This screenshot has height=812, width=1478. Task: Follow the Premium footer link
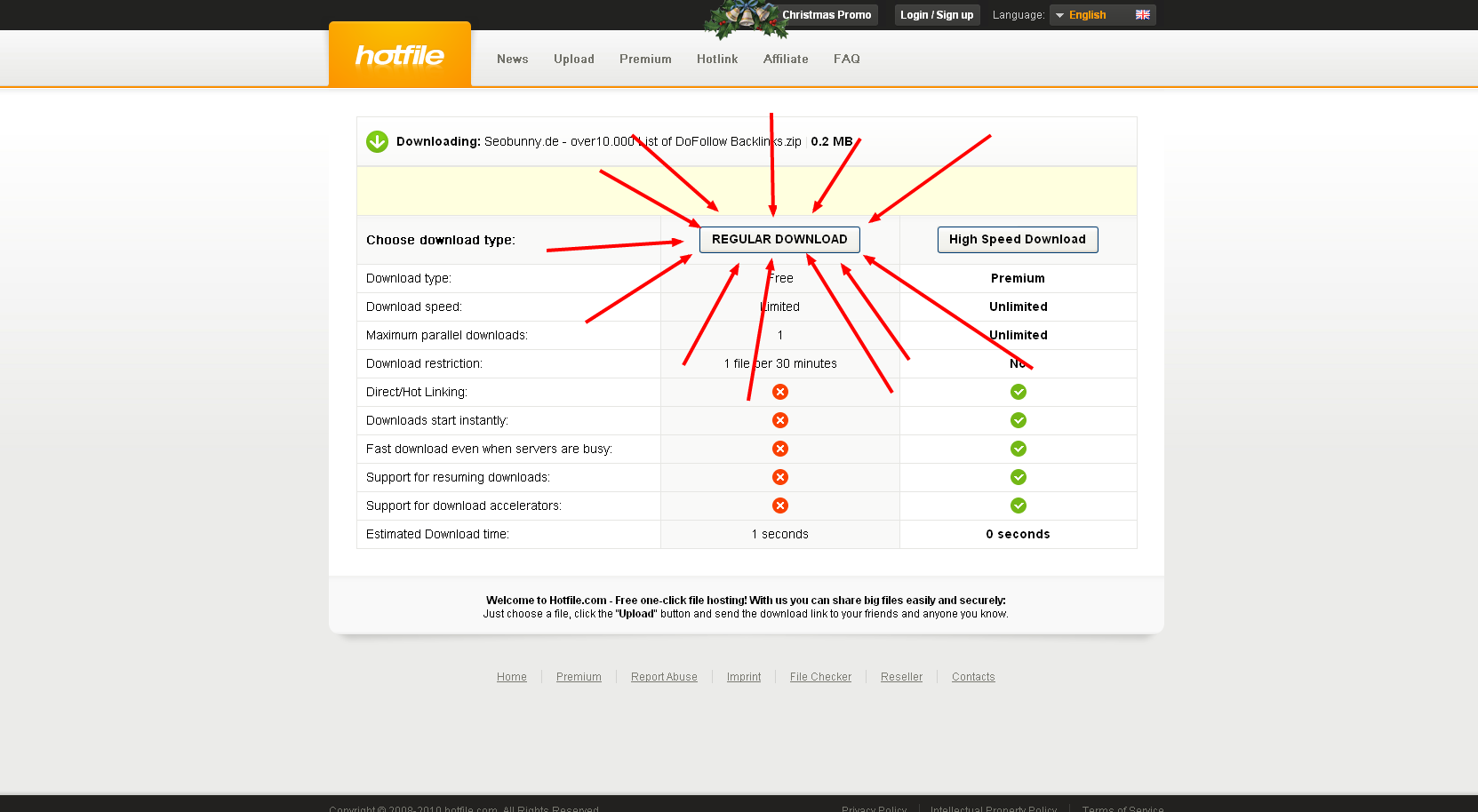pyautogui.click(x=579, y=677)
